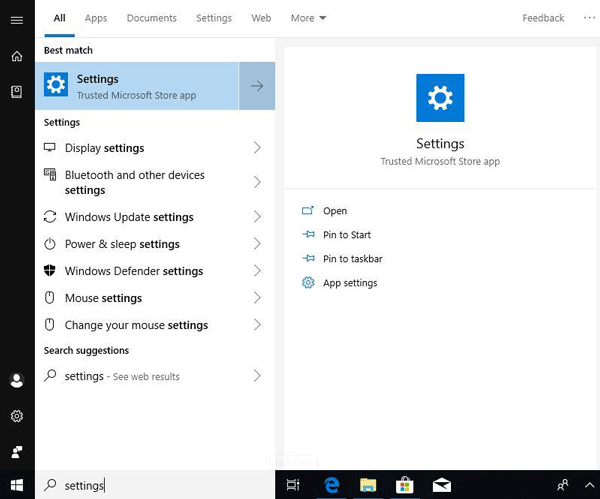Click the large Settings tile in preview pane
The image size is (600, 499).
click(440, 98)
